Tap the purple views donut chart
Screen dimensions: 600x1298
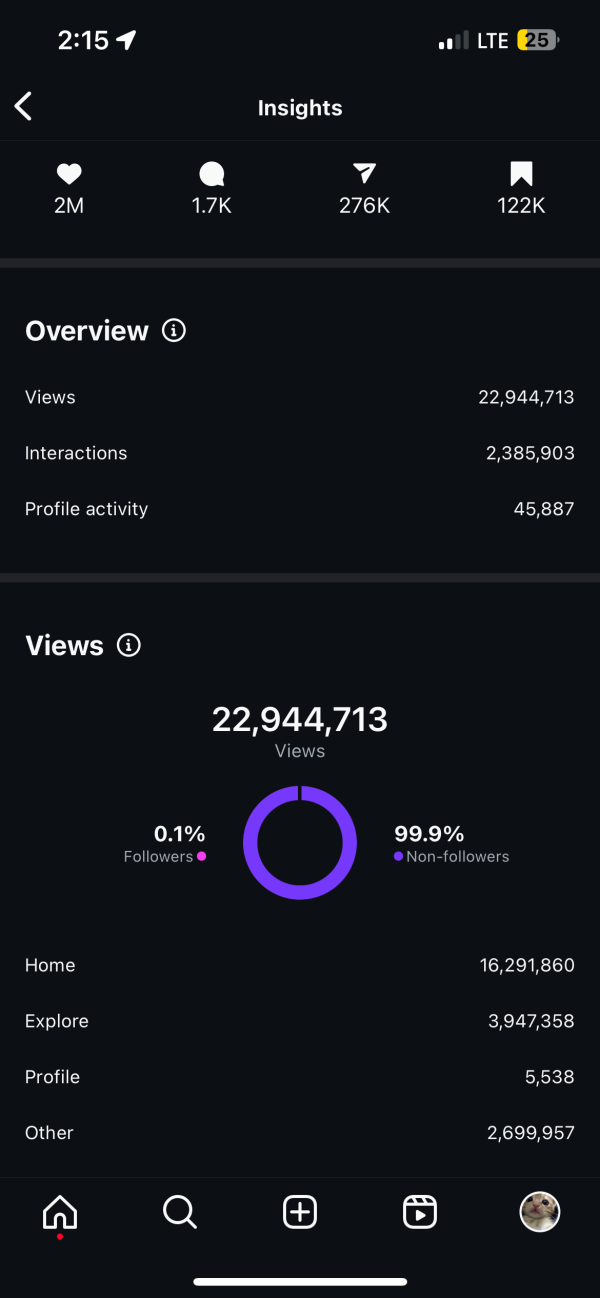[300, 843]
